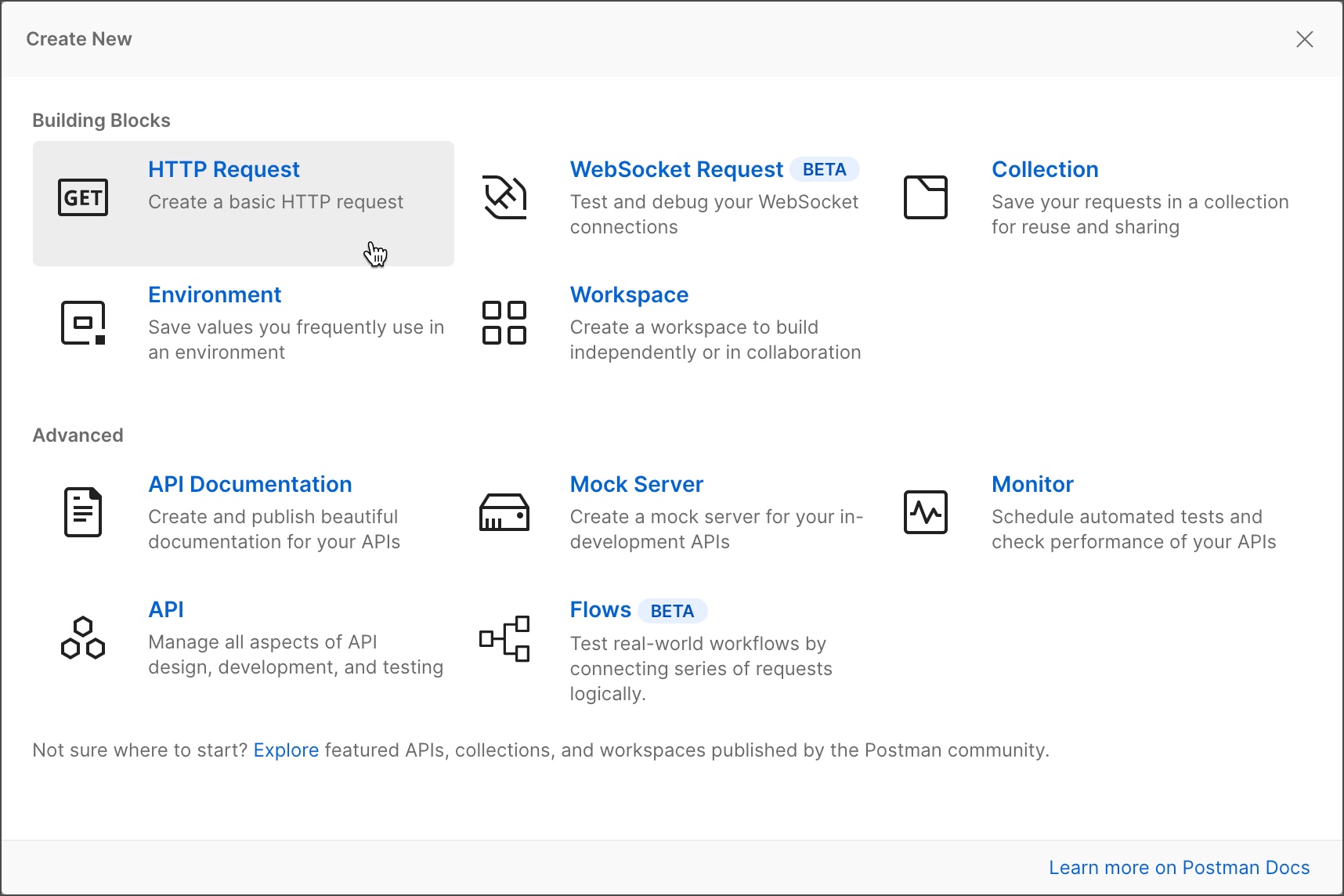Open Learn more on Postman Docs

(1179, 868)
